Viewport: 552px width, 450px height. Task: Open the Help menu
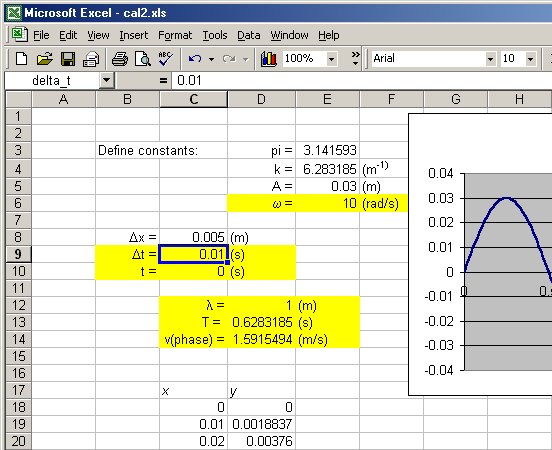coord(329,35)
